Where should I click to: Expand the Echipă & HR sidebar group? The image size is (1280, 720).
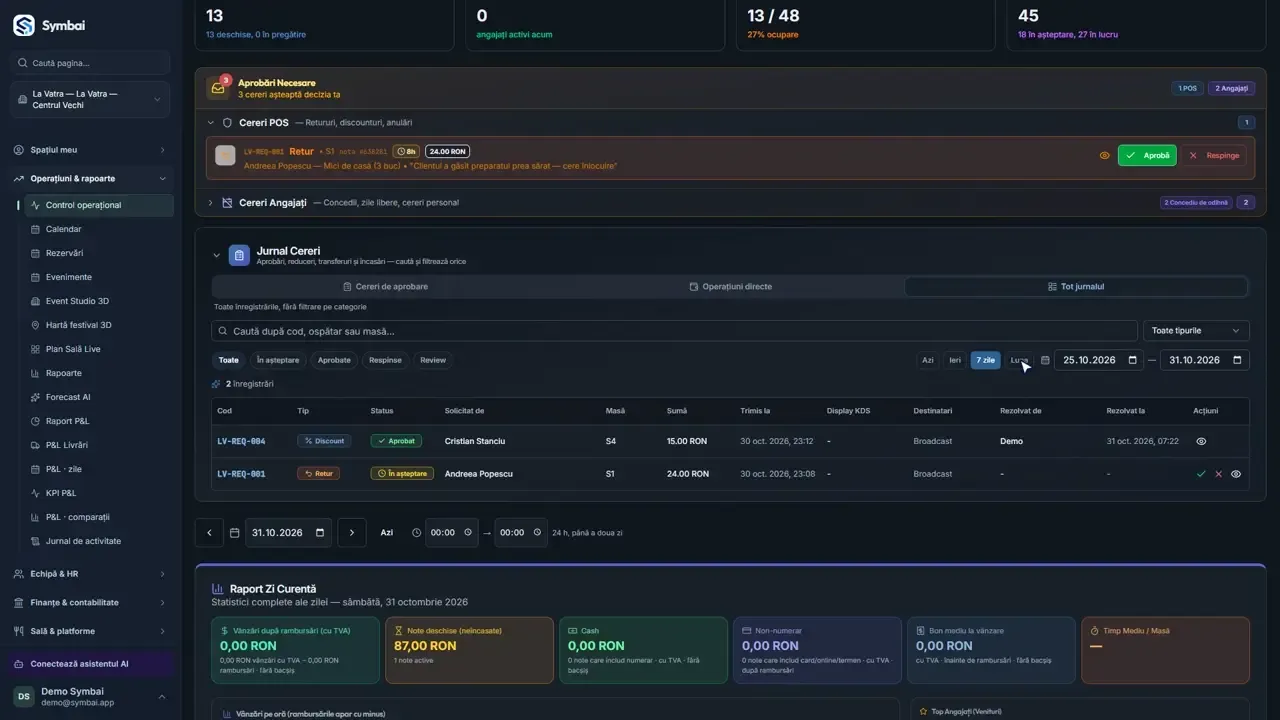[91, 574]
